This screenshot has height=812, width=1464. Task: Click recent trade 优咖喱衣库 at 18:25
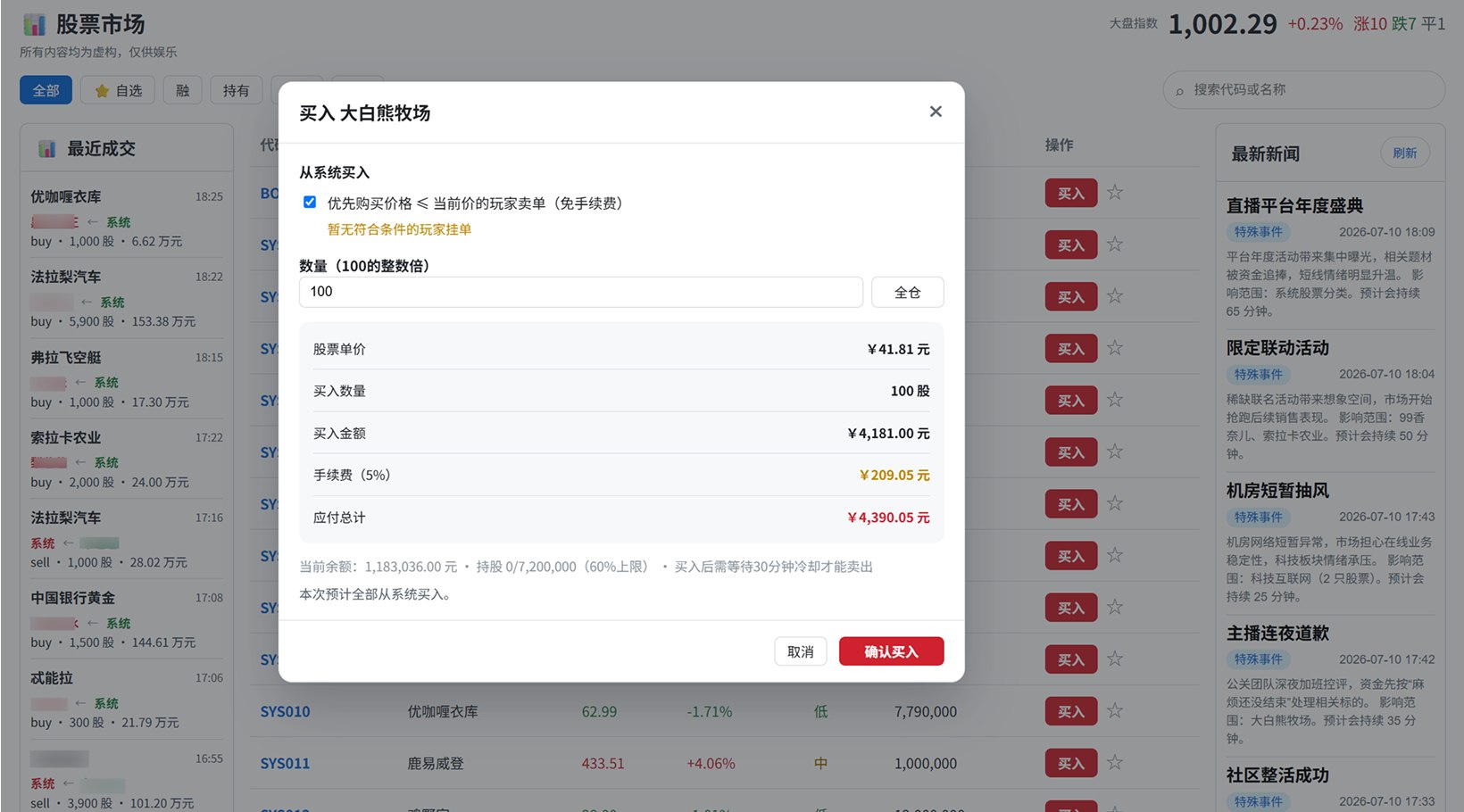point(127,218)
